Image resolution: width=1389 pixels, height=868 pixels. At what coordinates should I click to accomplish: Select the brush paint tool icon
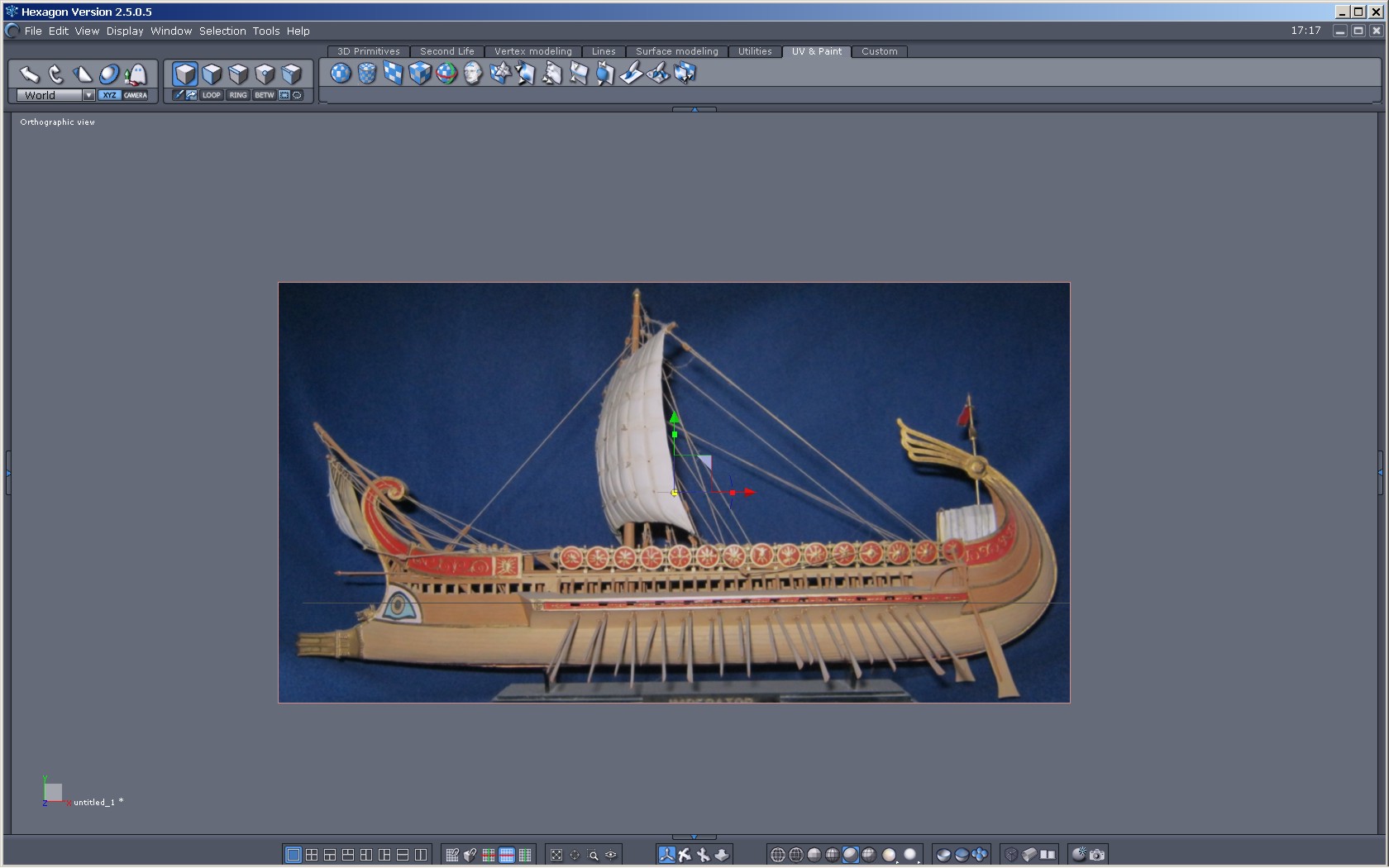tap(631, 74)
